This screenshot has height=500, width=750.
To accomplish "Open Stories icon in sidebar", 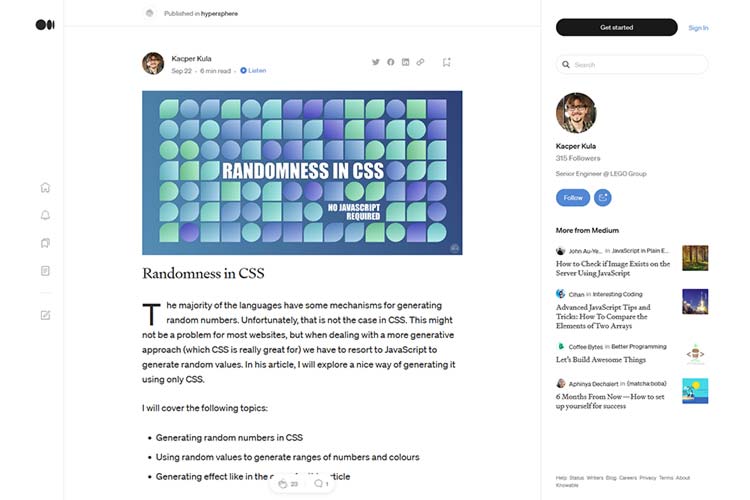I will pos(45,270).
